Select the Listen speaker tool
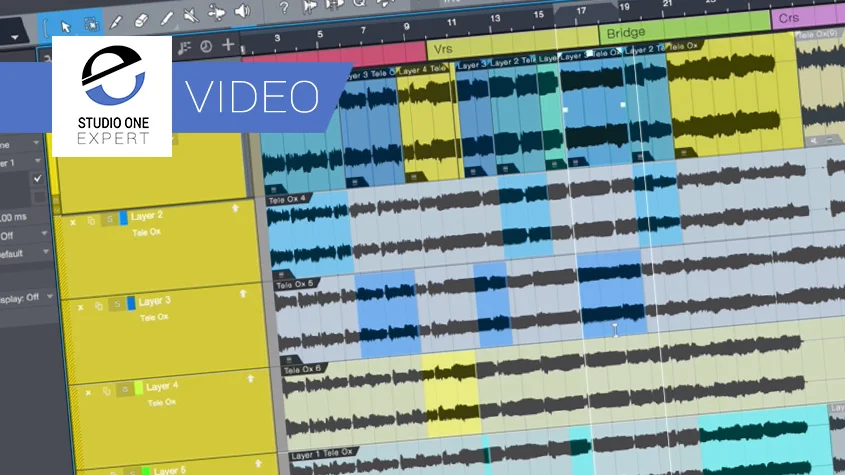845x475 pixels. click(x=243, y=10)
